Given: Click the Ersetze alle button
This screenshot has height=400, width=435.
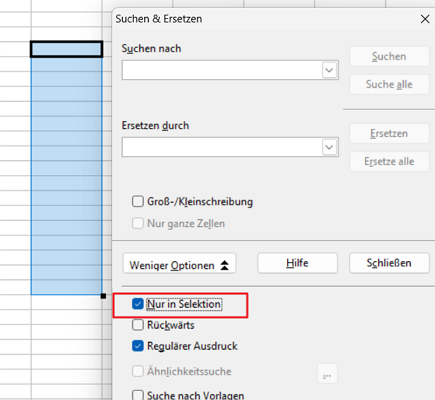Looking at the screenshot, I should [389, 161].
